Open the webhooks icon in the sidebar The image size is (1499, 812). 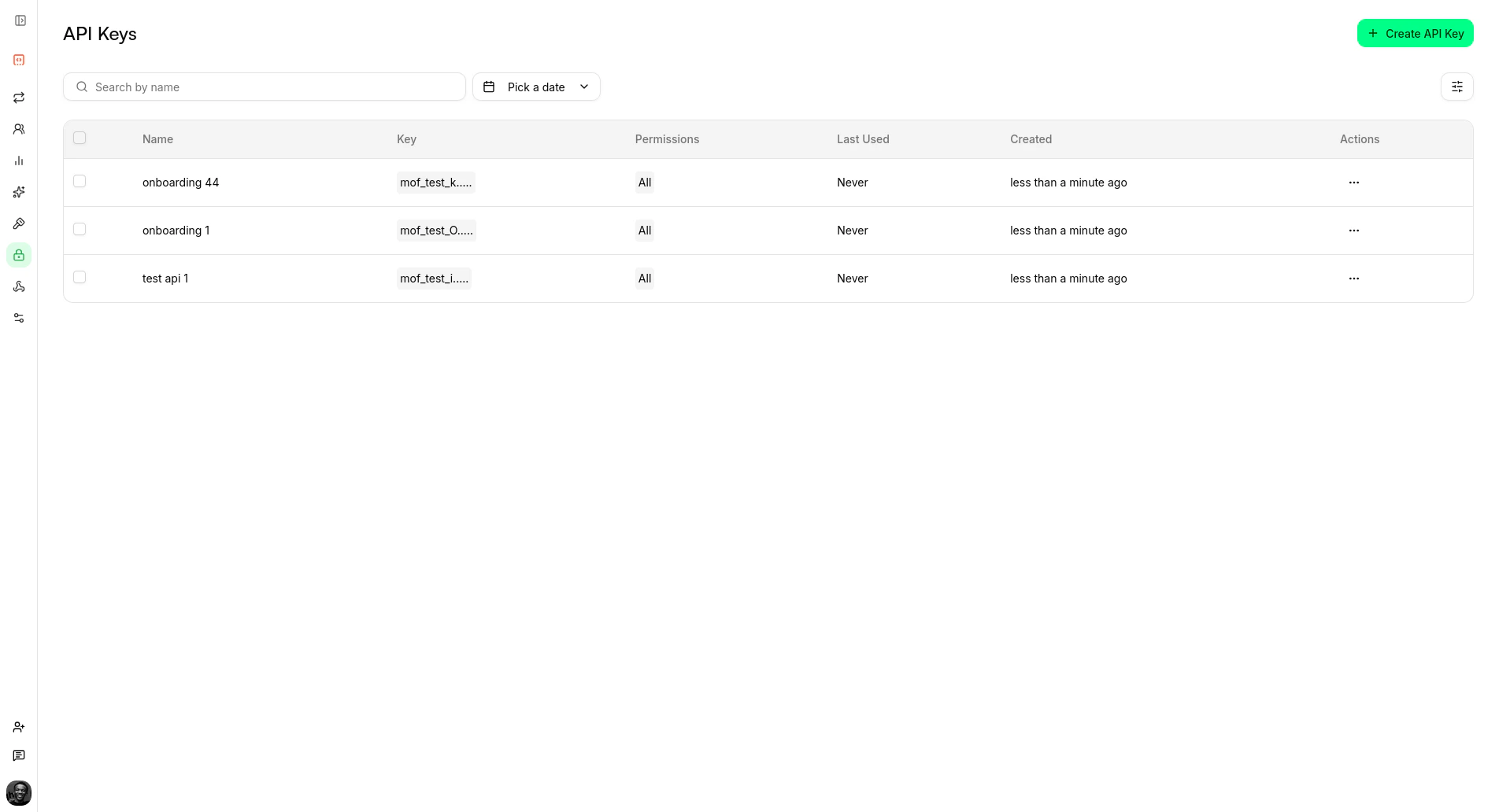(x=19, y=286)
